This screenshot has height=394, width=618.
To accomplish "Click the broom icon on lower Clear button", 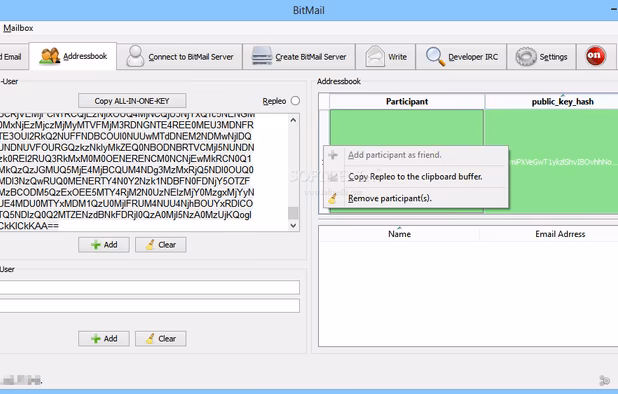I will 150,338.
